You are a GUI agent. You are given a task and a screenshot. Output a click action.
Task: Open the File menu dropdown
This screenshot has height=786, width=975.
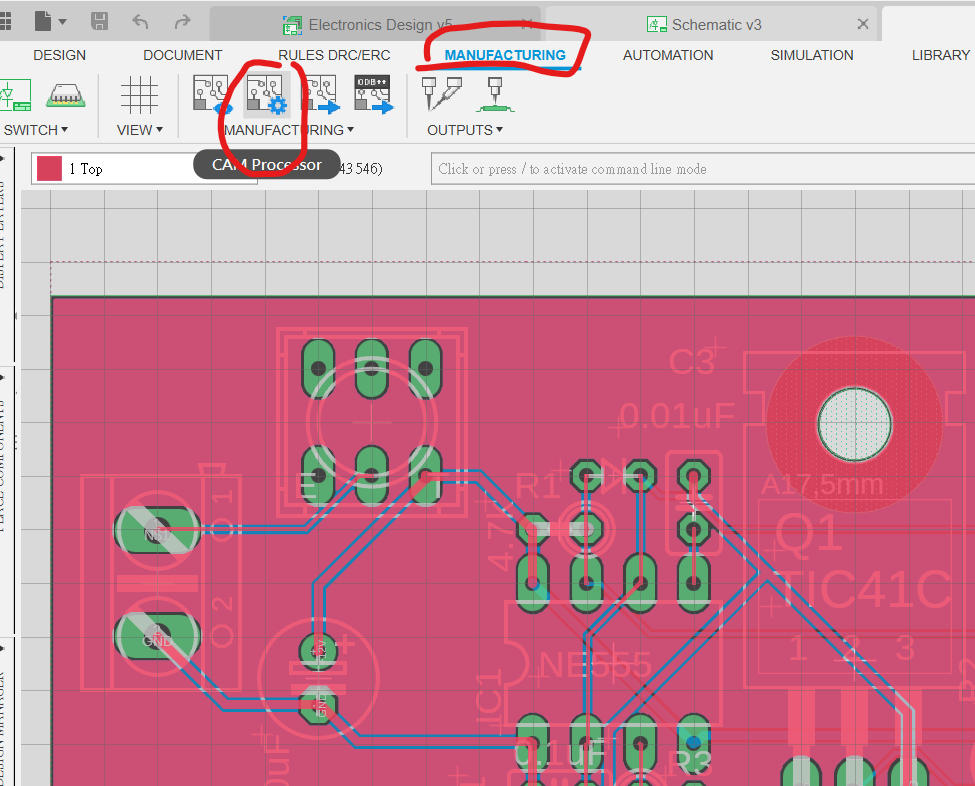point(50,22)
